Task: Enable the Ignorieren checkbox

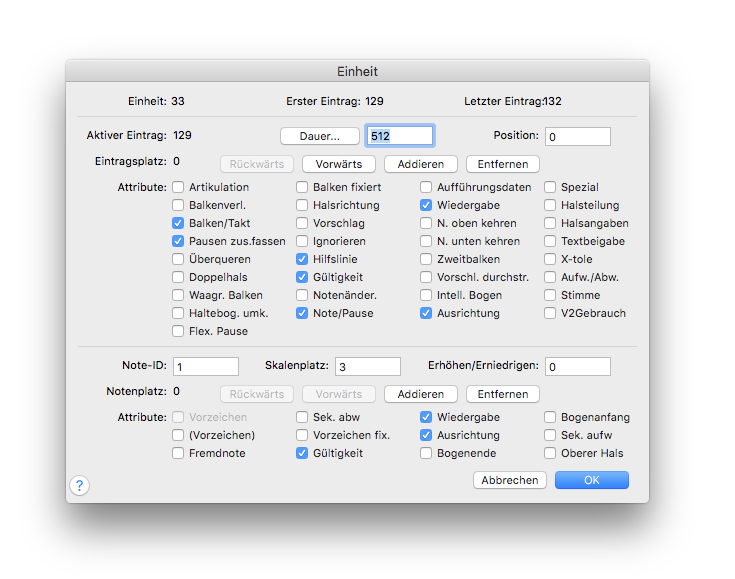Action: (302, 241)
